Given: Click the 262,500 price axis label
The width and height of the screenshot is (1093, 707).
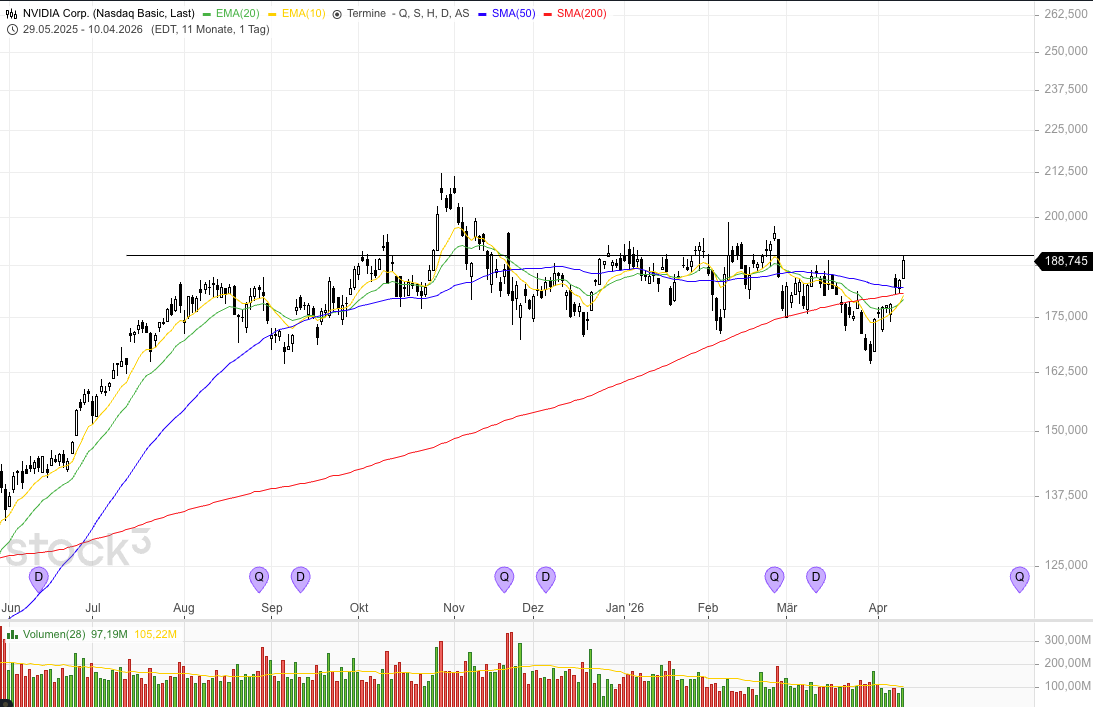Looking at the screenshot, I should pyautogui.click(x=1066, y=13).
